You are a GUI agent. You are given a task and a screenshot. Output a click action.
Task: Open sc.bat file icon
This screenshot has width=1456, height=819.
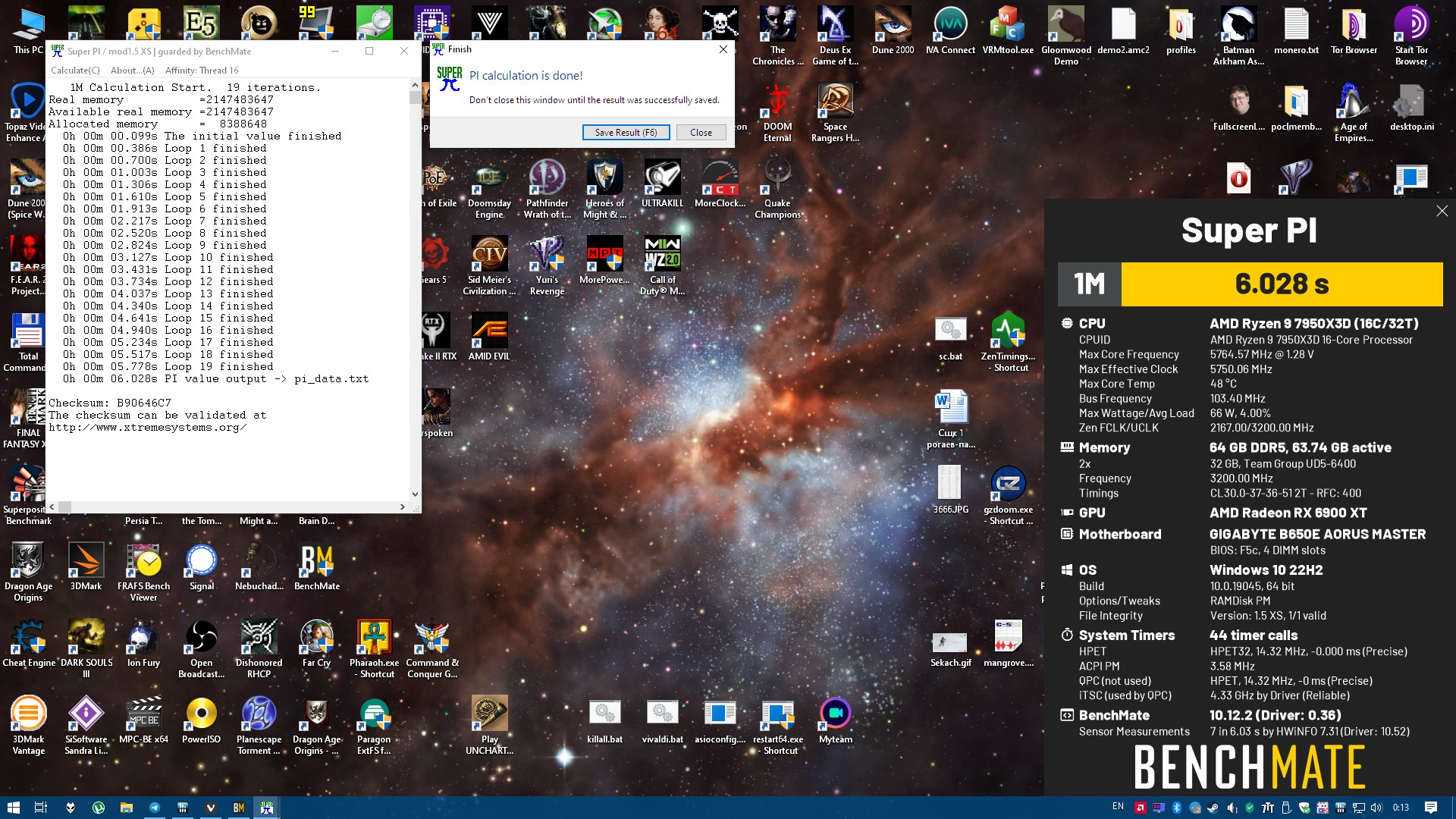click(x=951, y=337)
